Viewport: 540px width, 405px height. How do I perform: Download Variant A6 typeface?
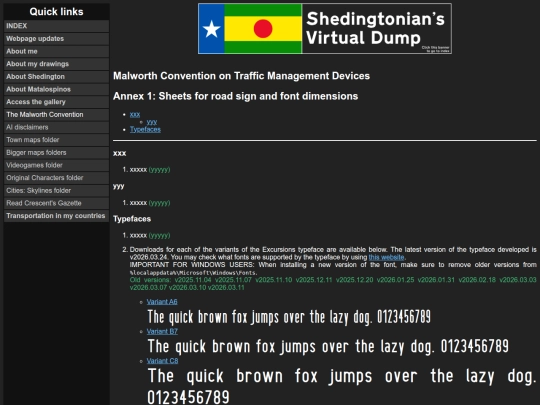(x=162, y=302)
